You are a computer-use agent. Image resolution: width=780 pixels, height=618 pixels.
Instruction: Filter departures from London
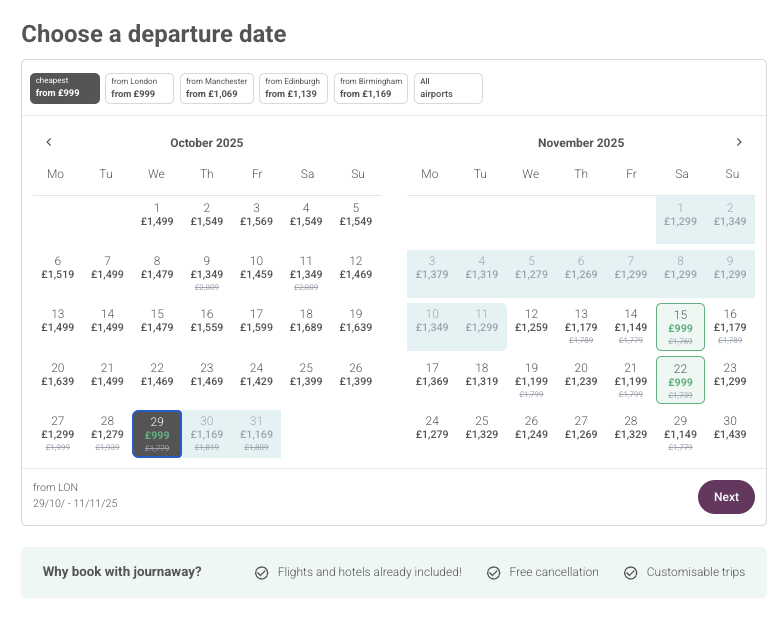[x=139, y=88]
